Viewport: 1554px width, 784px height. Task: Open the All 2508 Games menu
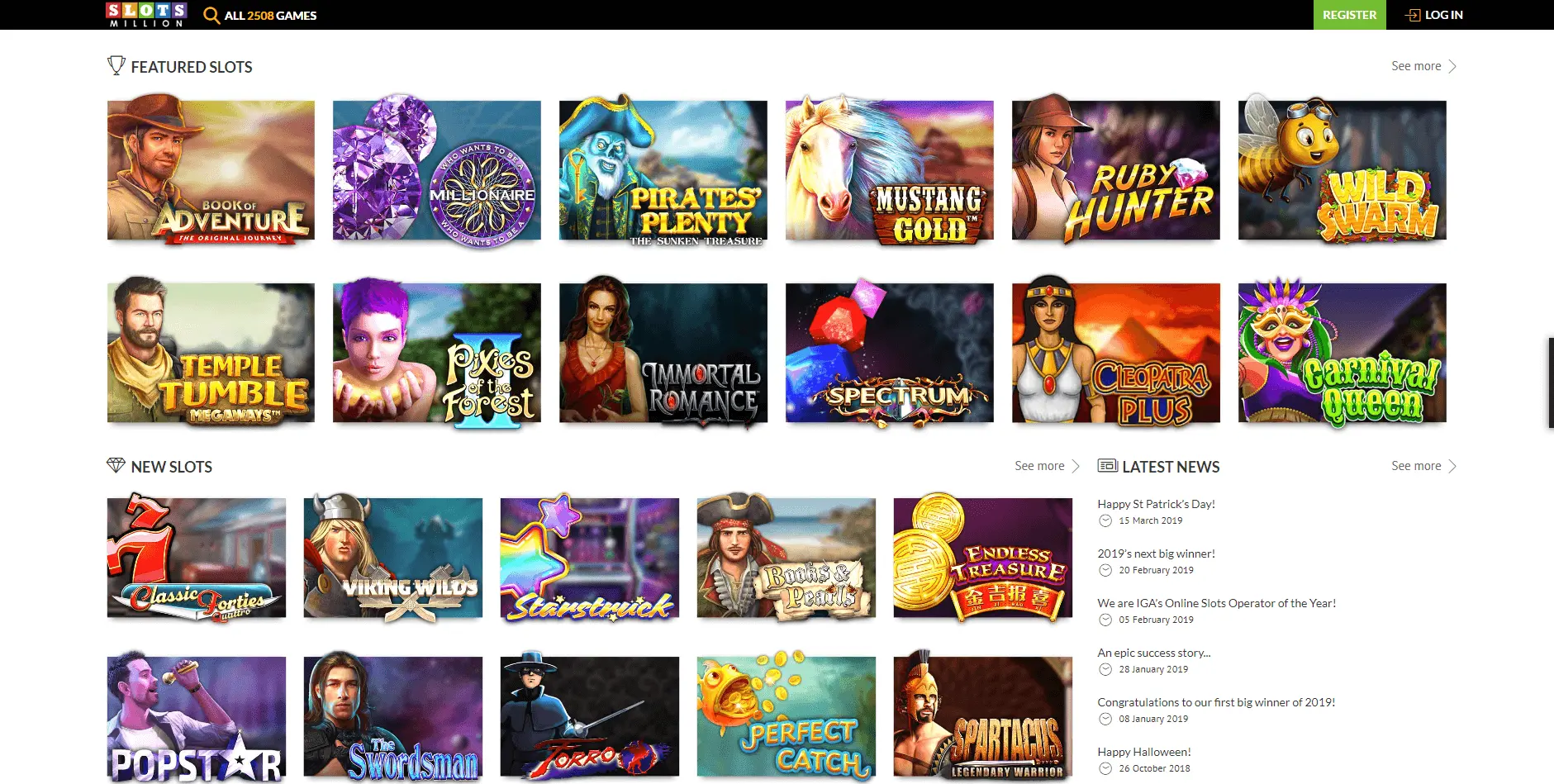click(x=270, y=15)
